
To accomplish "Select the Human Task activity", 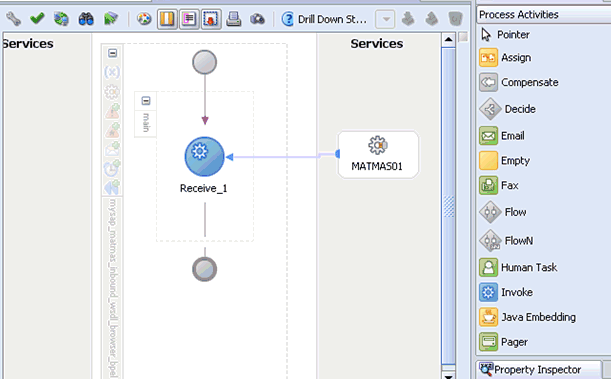I will [518, 267].
